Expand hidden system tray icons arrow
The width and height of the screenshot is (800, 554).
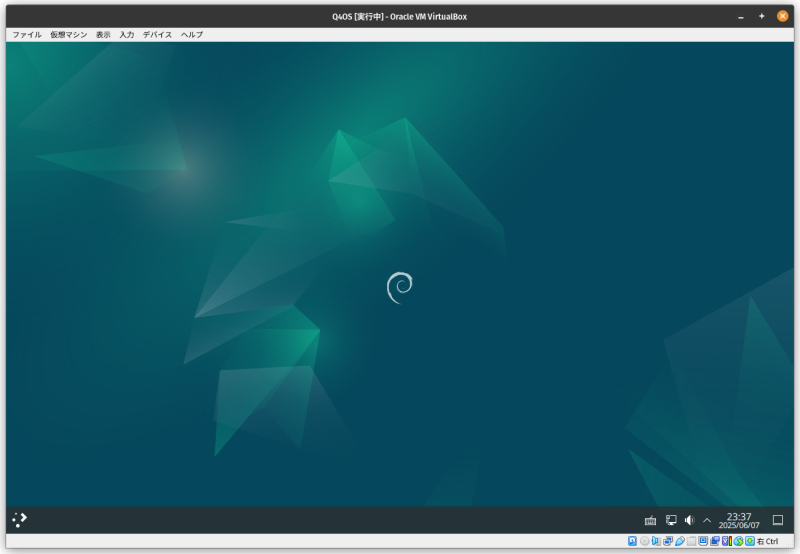tap(707, 520)
